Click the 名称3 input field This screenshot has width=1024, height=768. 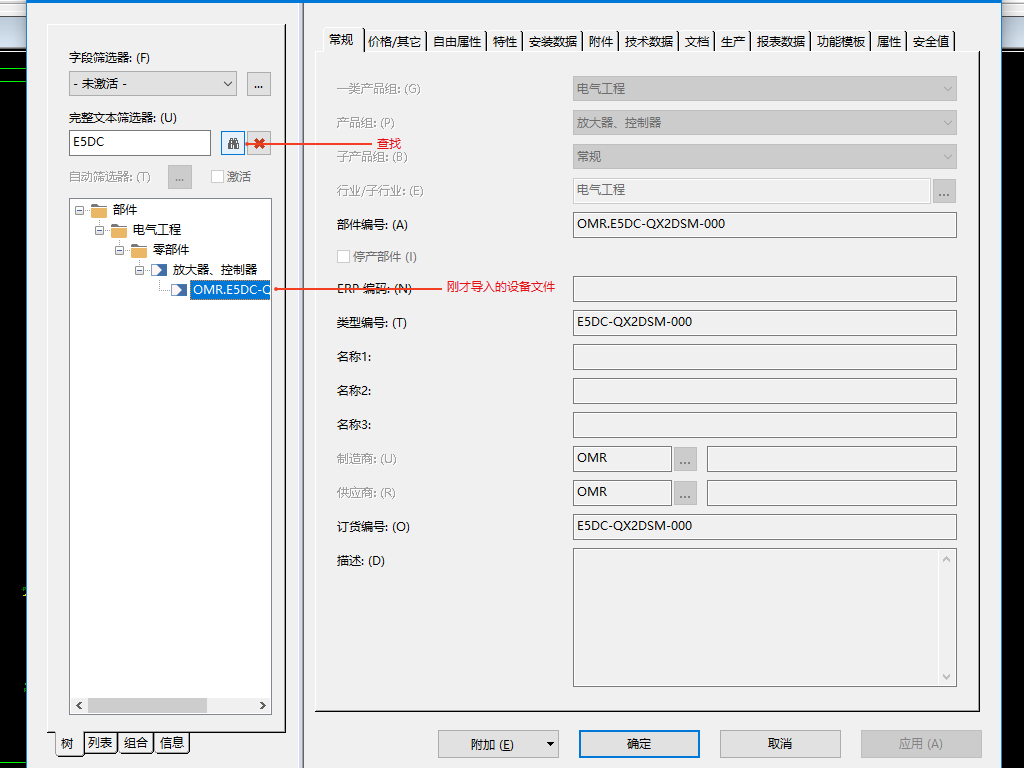coord(765,424)
